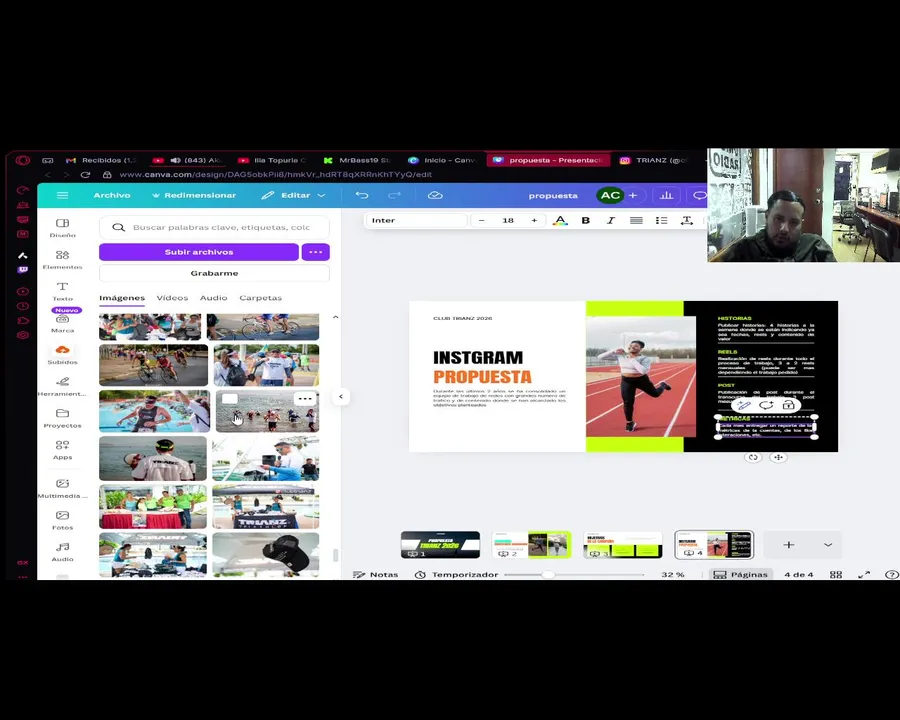Open the Apps sidebar panel
This screenshot has height=720, width=900.
tap(63, 450)
